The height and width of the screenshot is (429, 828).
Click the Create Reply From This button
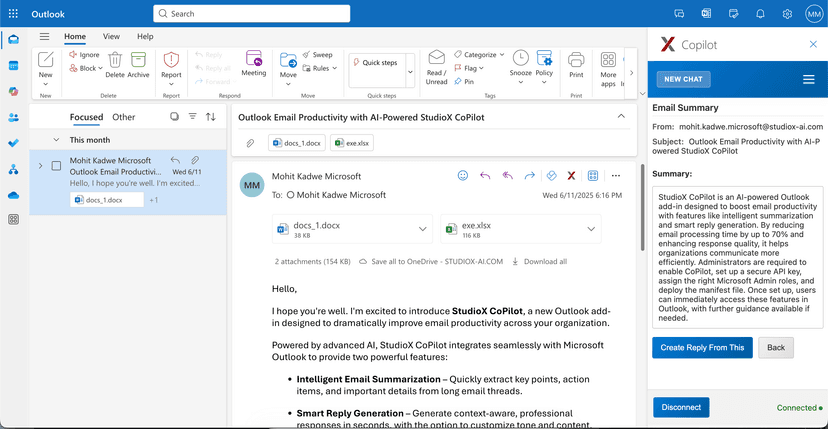click(702, 347)
